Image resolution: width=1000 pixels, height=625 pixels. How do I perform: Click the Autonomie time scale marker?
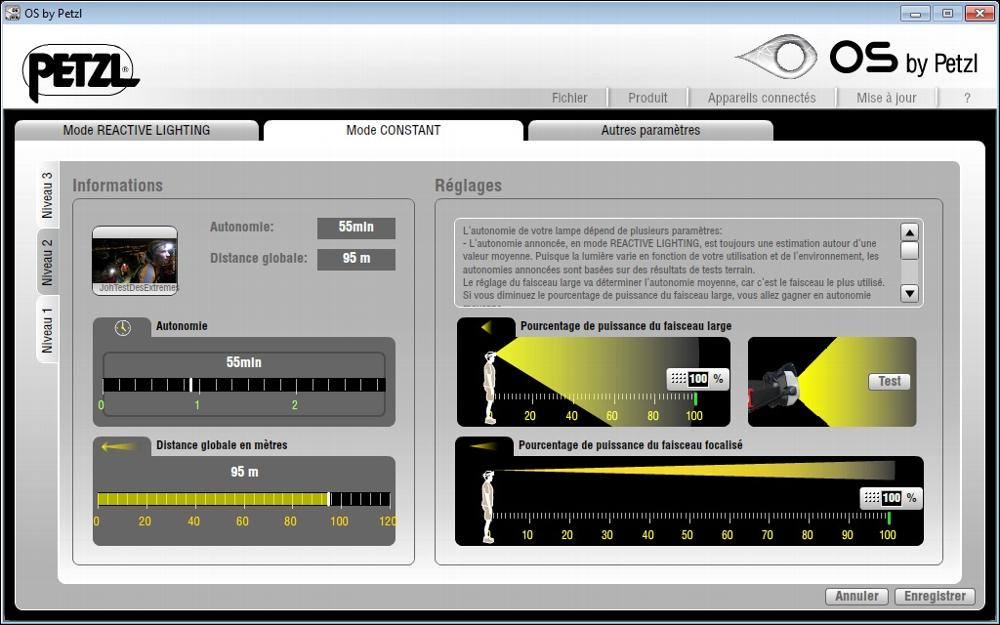(x=191, y=385)
